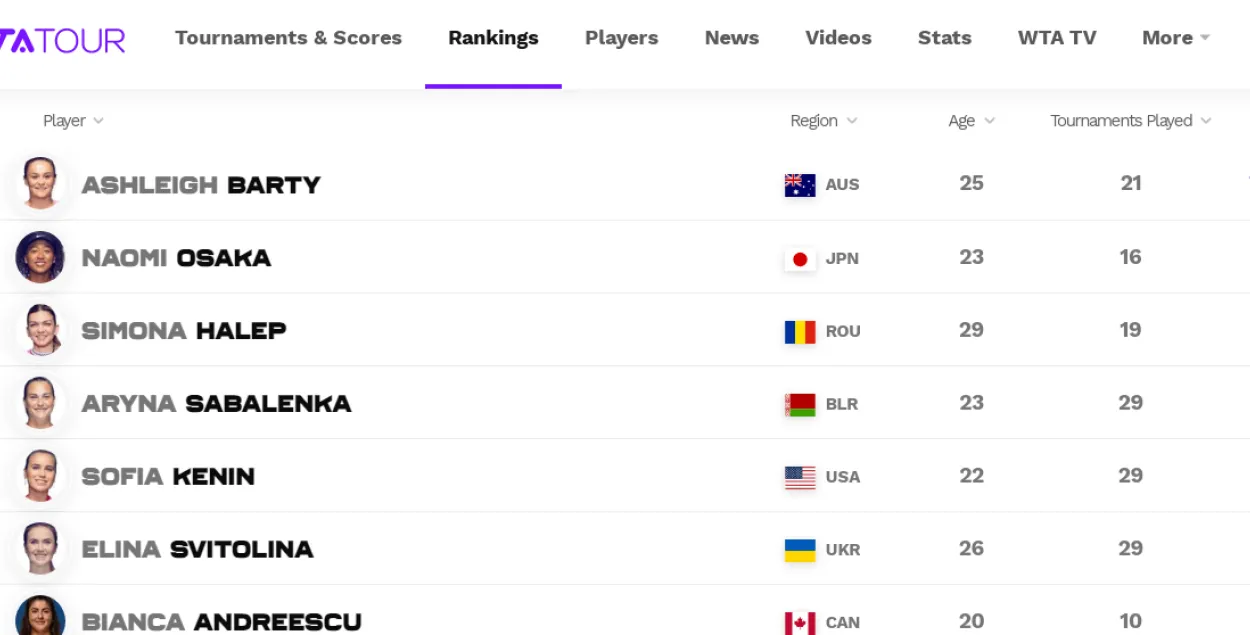Expand the More menu
The width and height of the screenshot is (1250, 635).
pos(1176,38)
